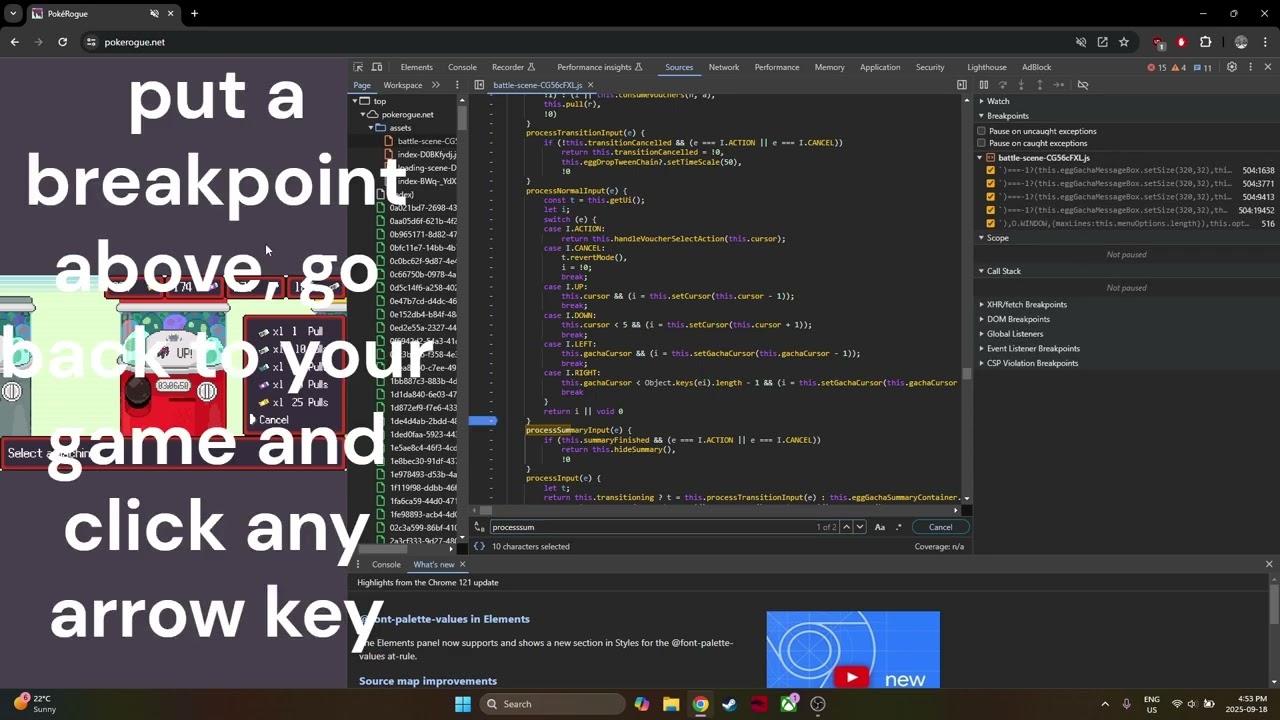Switch to the Workspace navigator tab
The width and height of the screenshot is (1280, 720).
click(403, 85)
